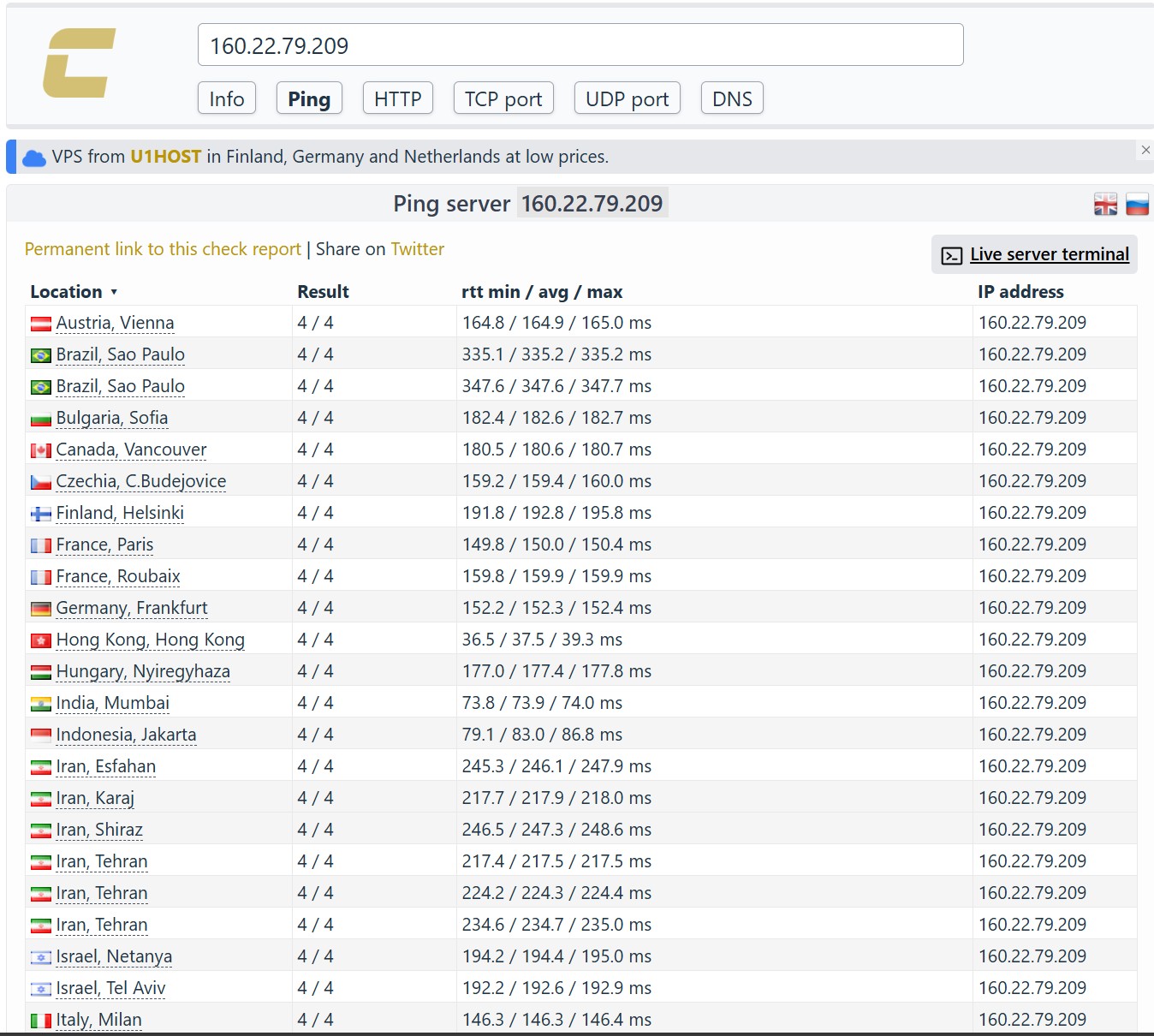Switch to the DNS check tab
Image resolution: width=1154 pixels, height=1036 pixels.
click(x=732, y=98)
